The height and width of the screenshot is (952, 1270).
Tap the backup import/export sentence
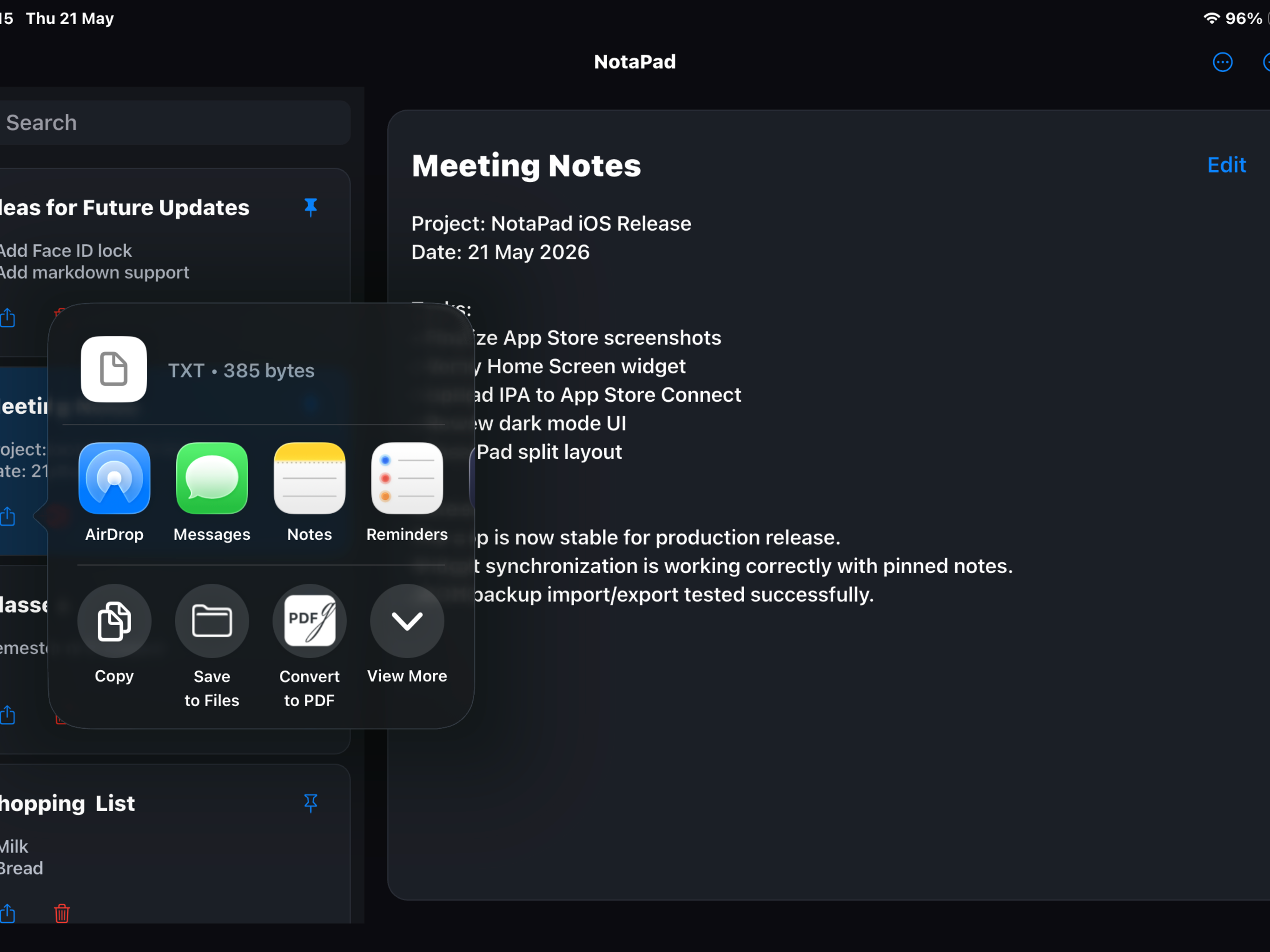tap(674, 595)
